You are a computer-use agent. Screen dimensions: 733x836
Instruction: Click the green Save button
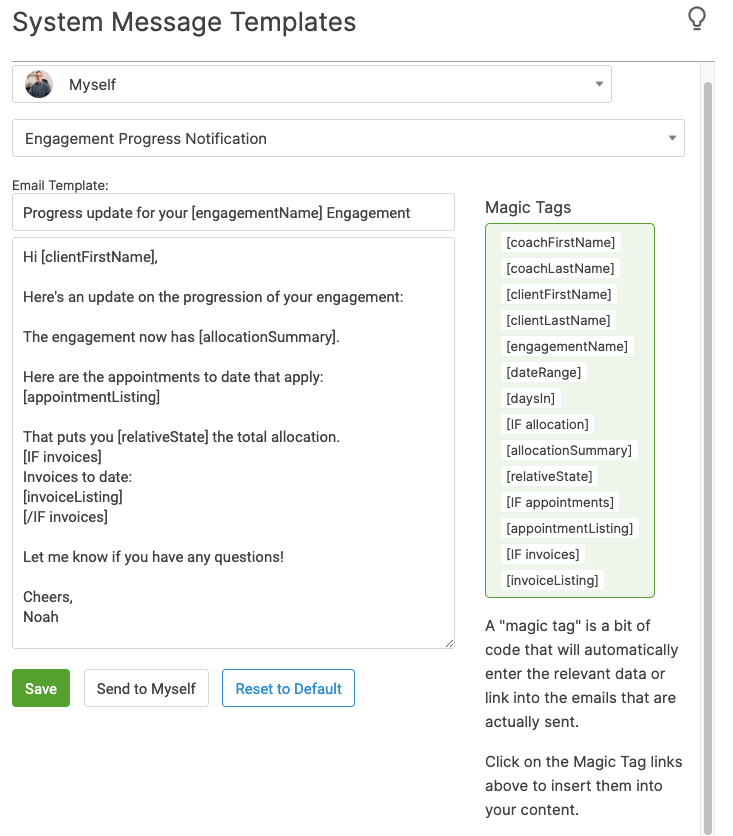tap(40, 688)
